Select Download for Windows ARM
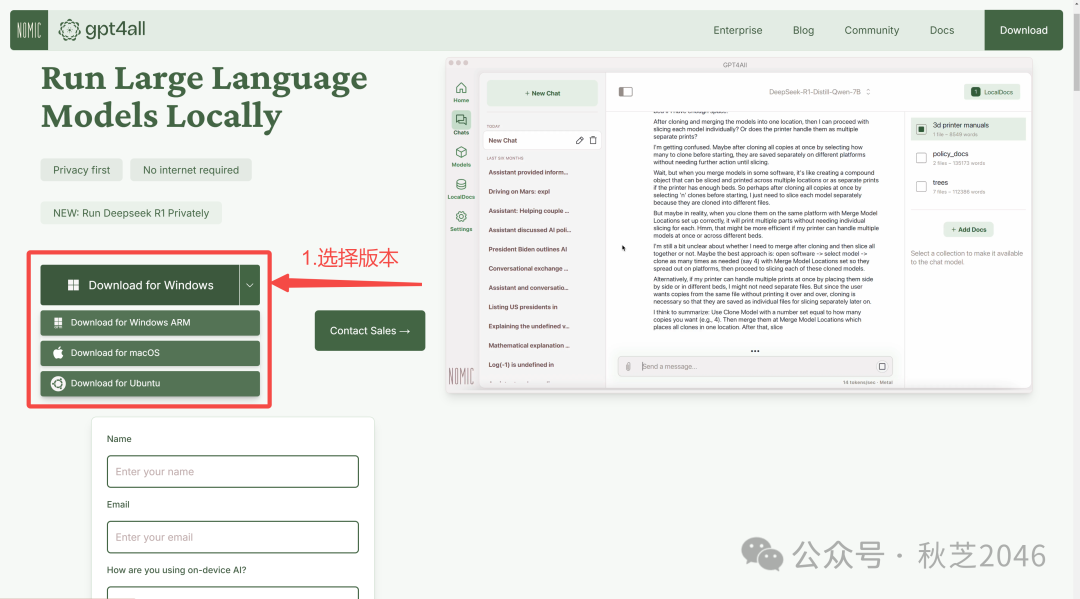 (150, 322)
